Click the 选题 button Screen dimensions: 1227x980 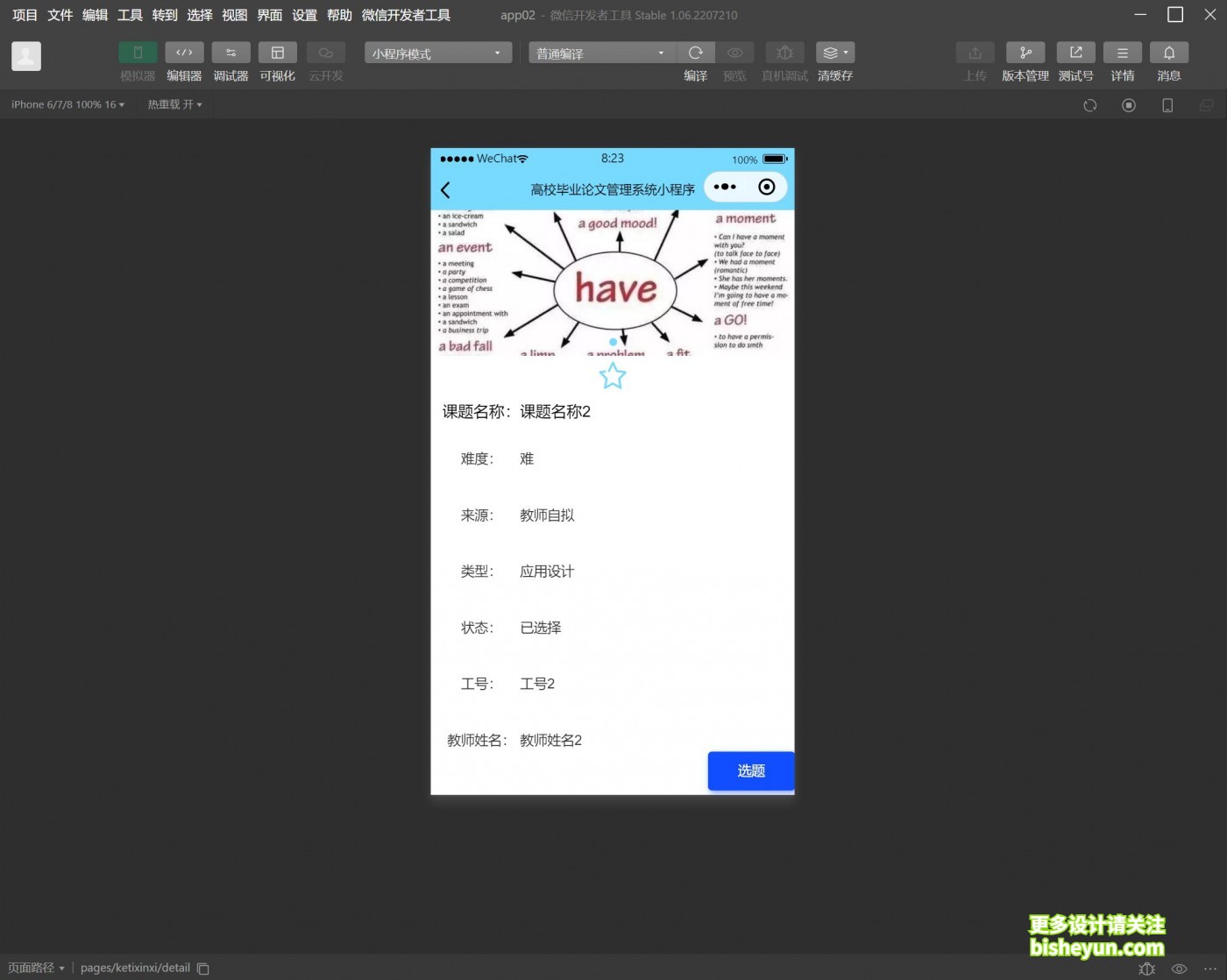[x=751, y=771]
